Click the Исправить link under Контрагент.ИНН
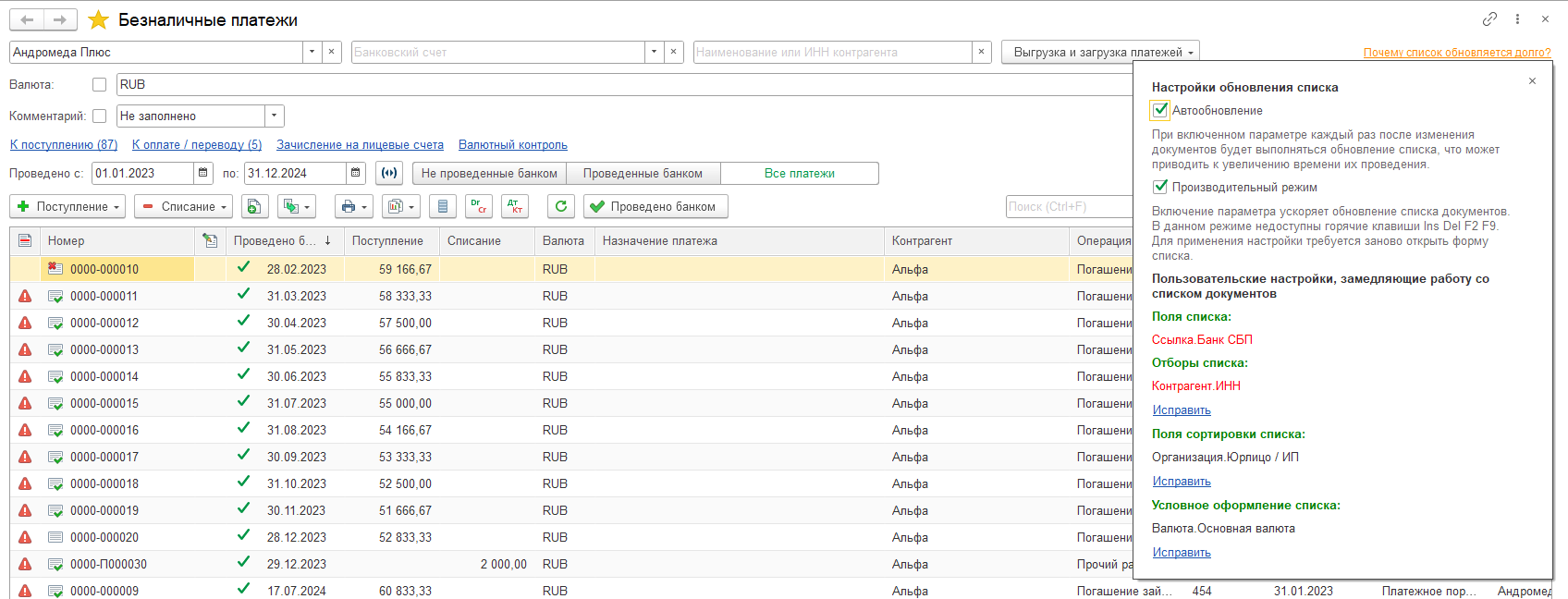 (1181, 410)
